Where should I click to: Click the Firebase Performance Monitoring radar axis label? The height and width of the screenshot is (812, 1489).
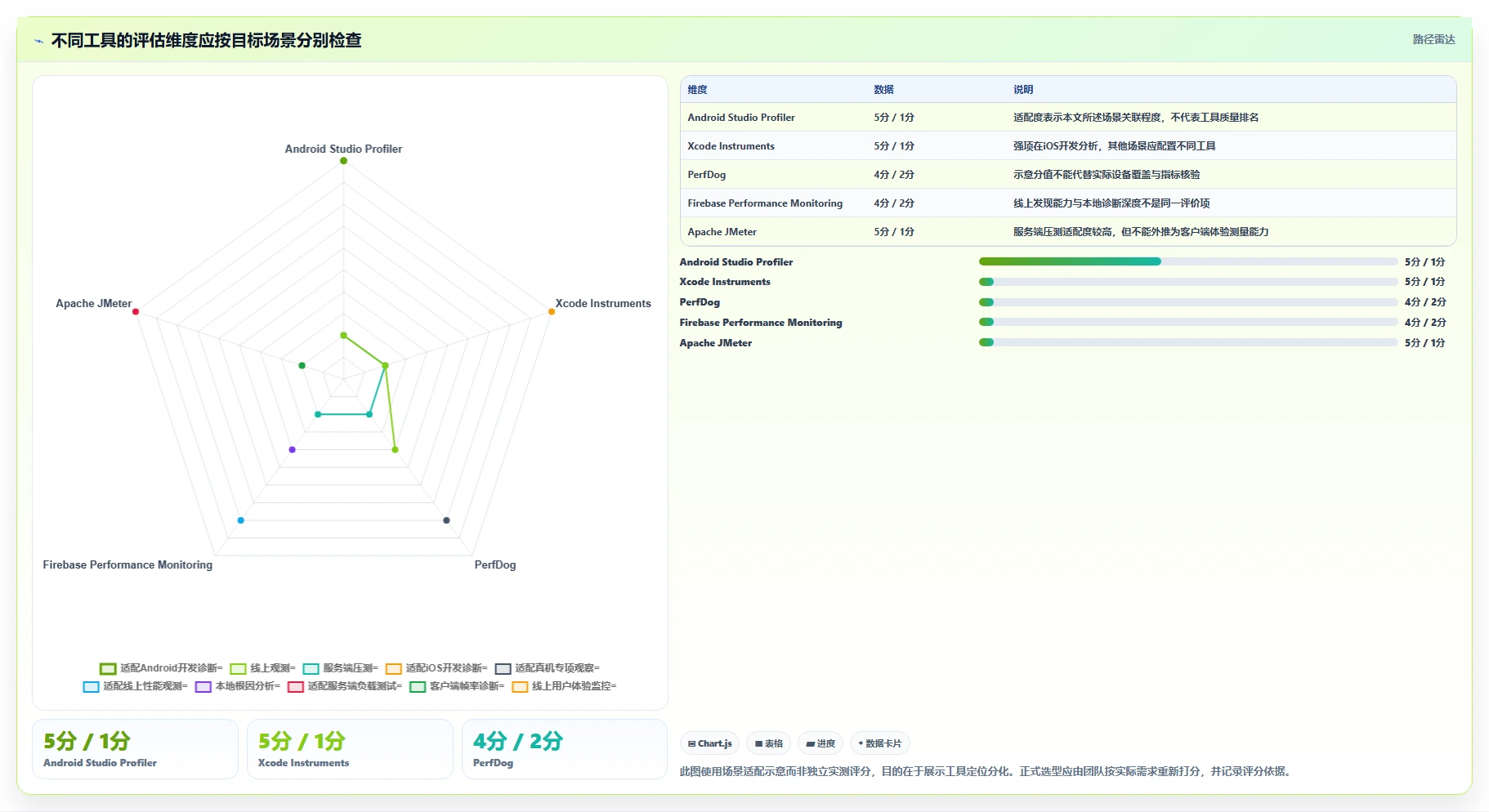pos(127,564)
